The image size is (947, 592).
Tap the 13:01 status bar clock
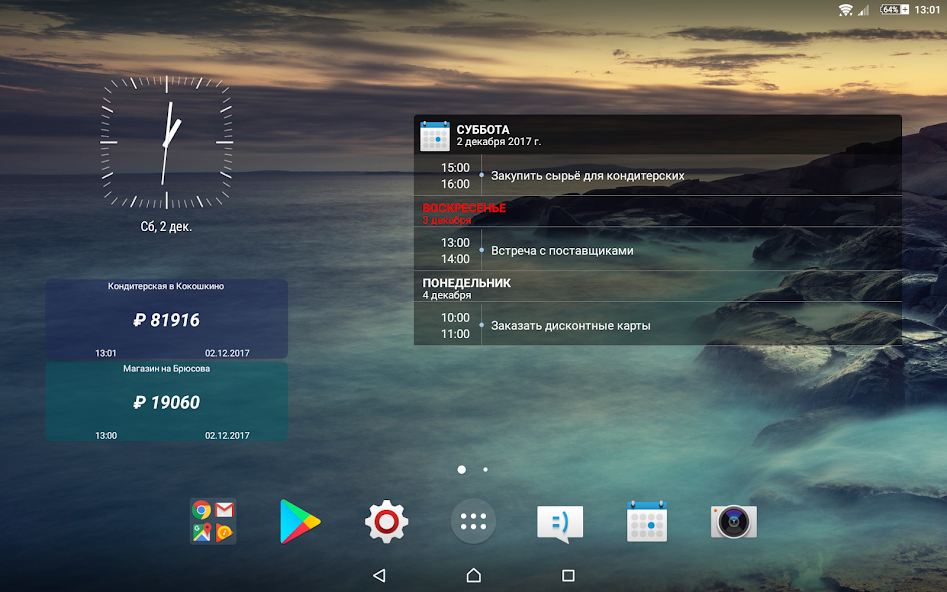927,10
